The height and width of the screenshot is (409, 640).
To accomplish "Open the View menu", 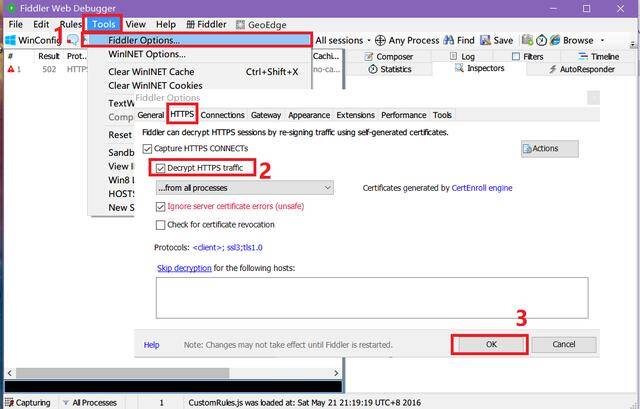I will [x=136, y=24].
